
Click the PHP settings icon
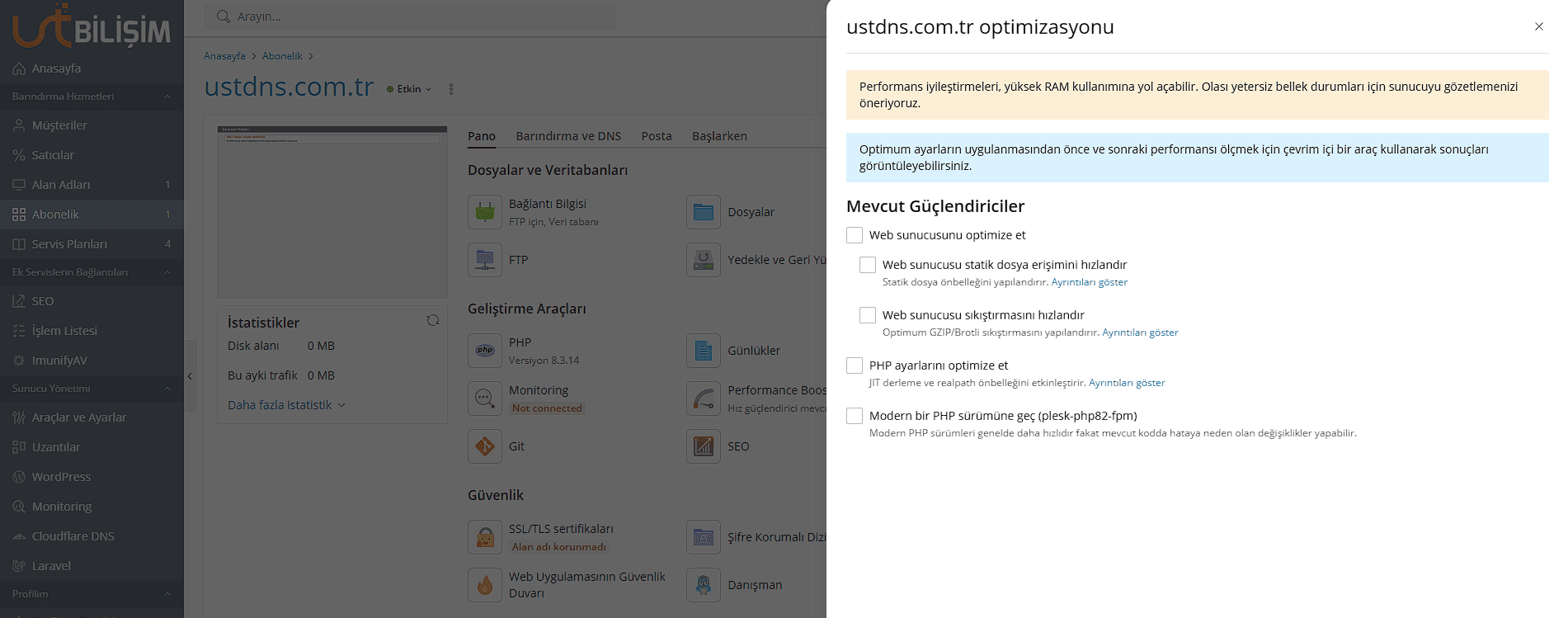[485, 351]
